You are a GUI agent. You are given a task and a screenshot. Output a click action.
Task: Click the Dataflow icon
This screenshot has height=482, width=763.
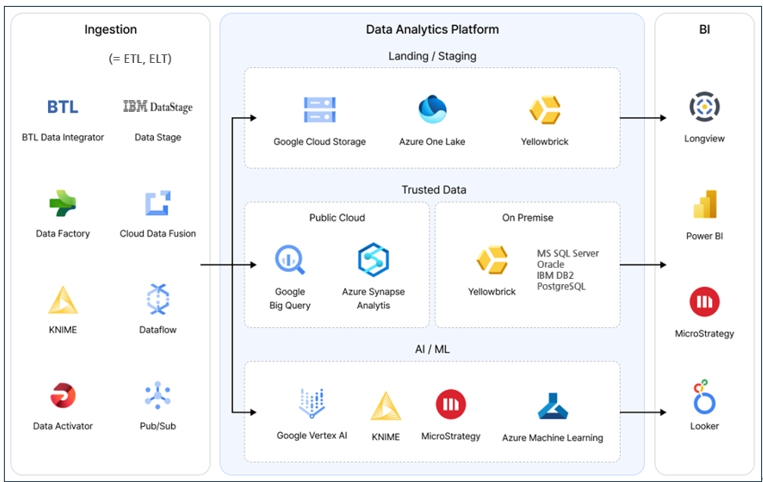158,299
